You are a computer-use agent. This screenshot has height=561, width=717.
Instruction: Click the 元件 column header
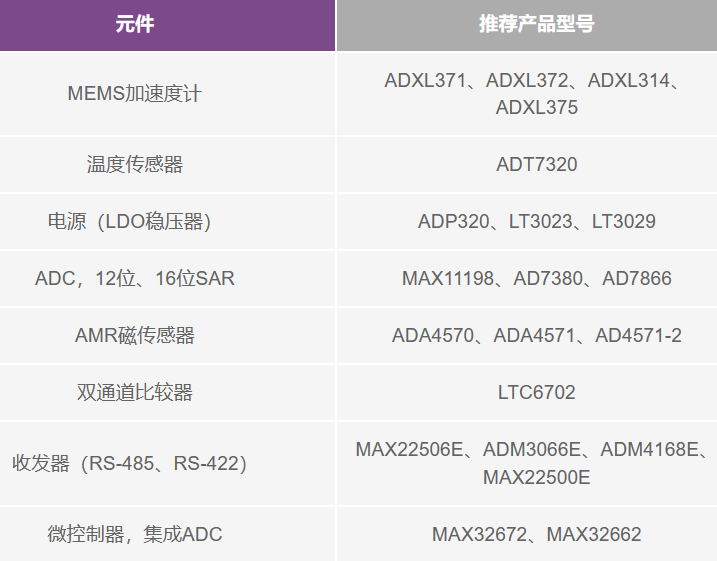[x=167, y=25]
